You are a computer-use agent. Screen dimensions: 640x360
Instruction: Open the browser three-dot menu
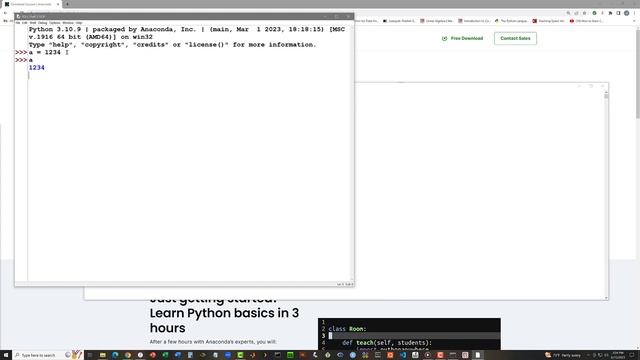pyautogui.click(x=635, y=13)
